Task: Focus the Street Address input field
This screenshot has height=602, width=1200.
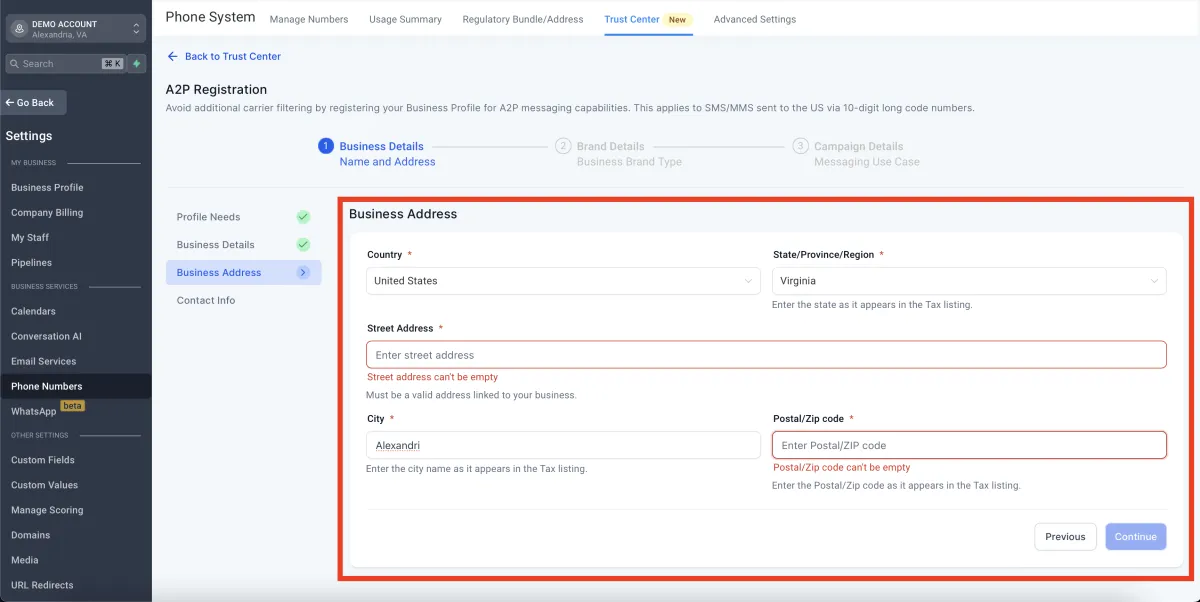Action: click(x=766, y=355)
